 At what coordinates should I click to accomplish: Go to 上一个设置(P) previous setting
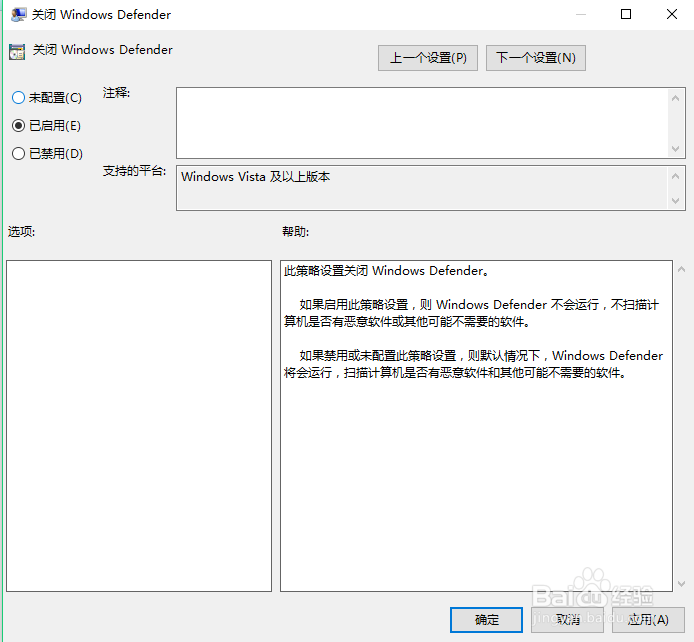(428, 58)
